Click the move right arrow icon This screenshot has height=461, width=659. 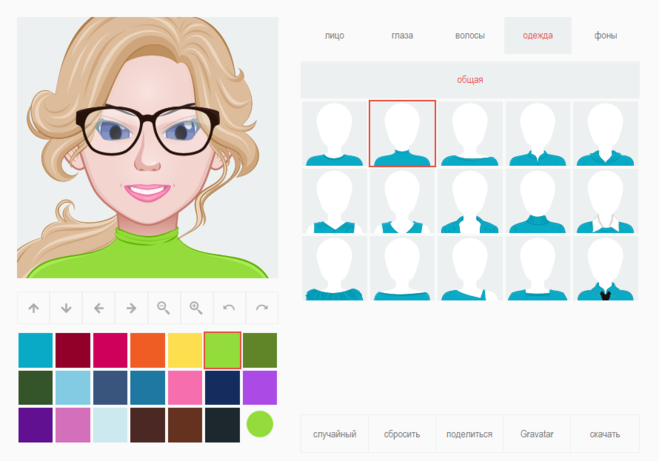click(x=131, y=309)
